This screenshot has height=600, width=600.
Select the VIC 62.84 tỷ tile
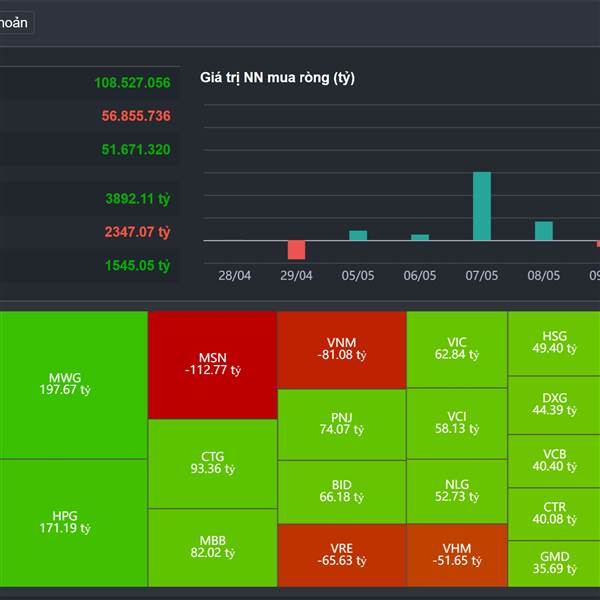tap(456, 349)
